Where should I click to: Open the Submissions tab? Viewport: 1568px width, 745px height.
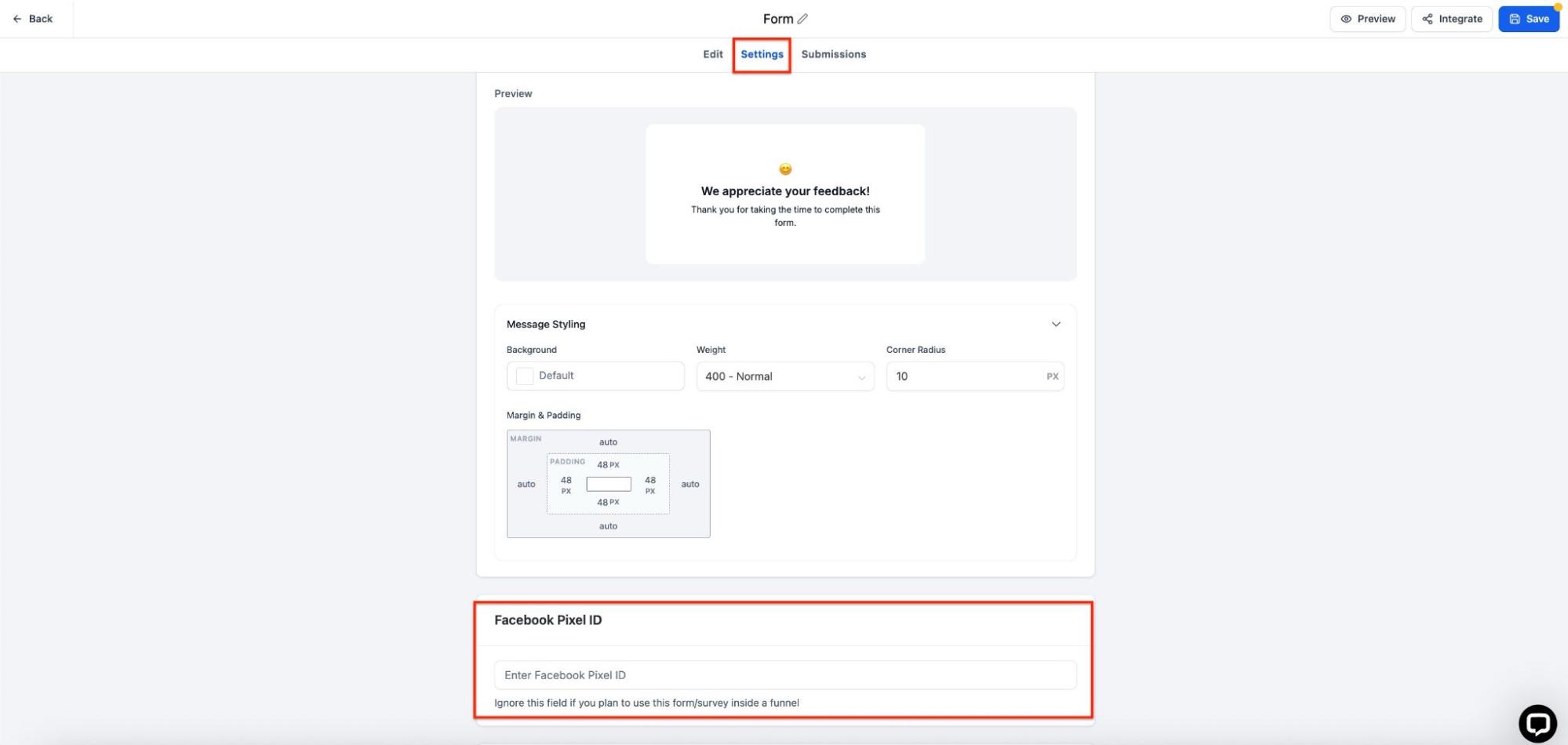tap(833, 54)
